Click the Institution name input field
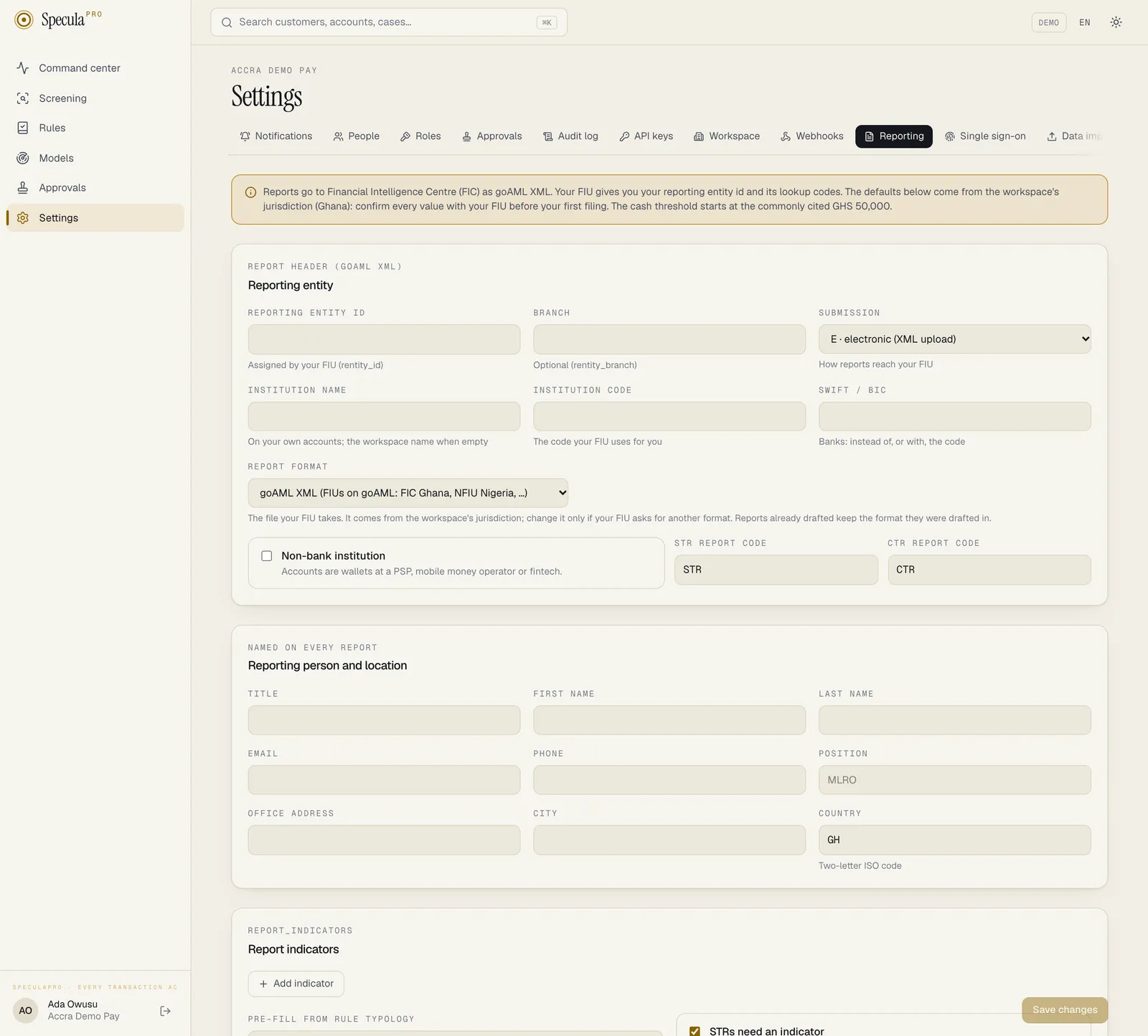 (x=384, y=417)
